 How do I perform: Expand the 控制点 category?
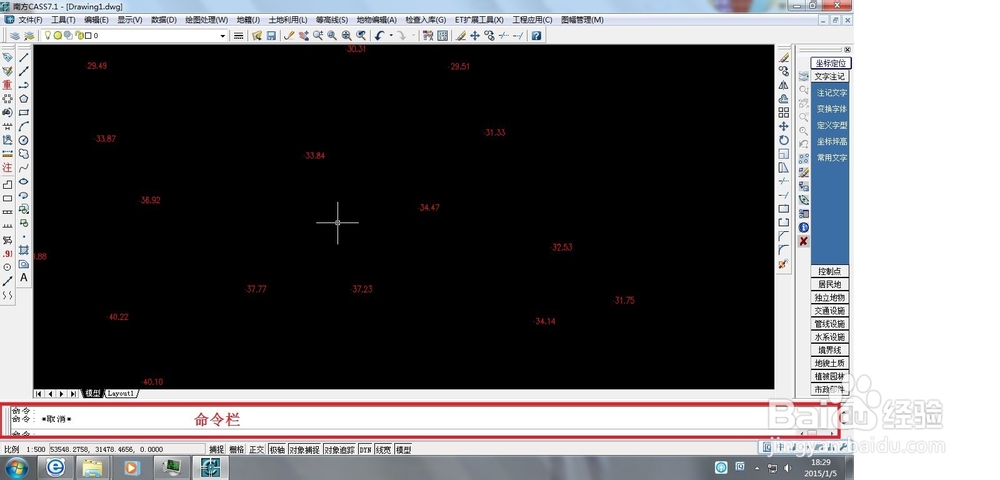pos(830,271)
